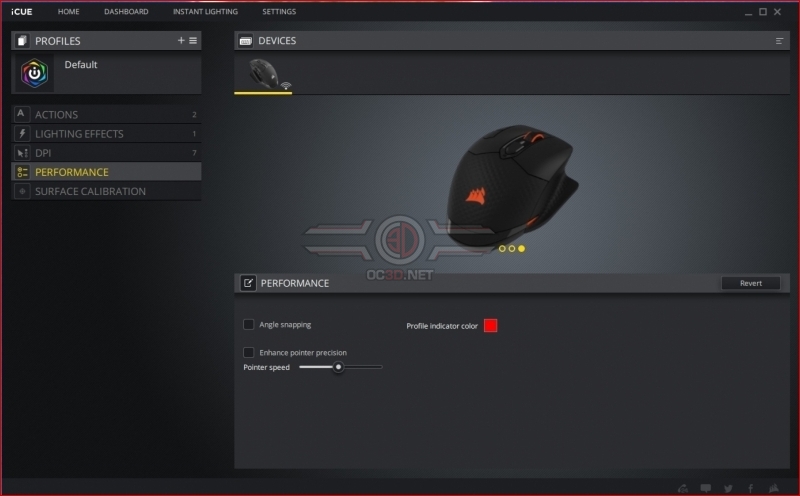Maximize the iCUE window
This screenshot has height=496, width=800.
point(763,12)
